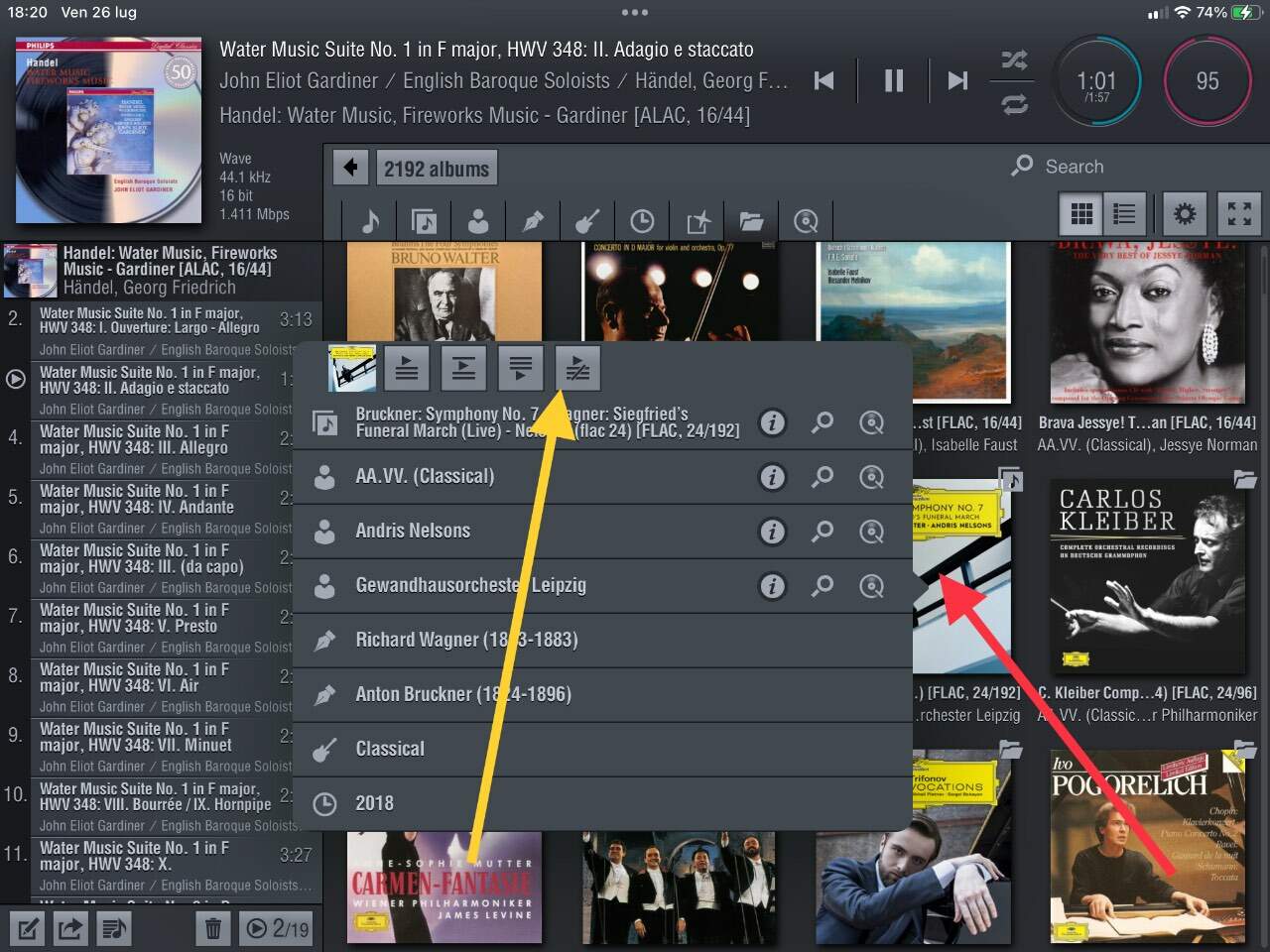The image size is (1270, 952).
Task: Open folder browsing icon in toolbar
Action: [x=751, y=220]
